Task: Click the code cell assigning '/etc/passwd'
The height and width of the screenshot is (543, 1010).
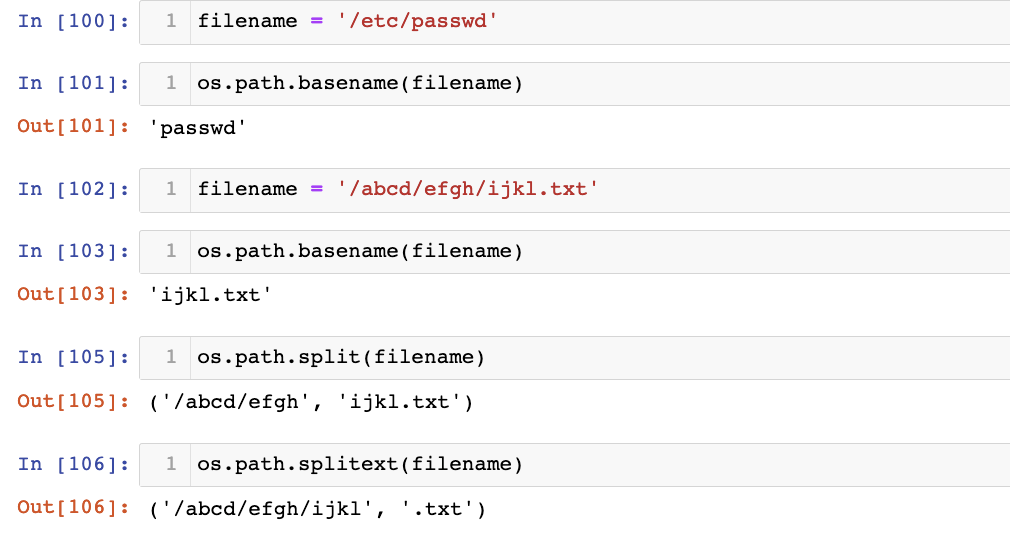Action: [x=600, y=21]
